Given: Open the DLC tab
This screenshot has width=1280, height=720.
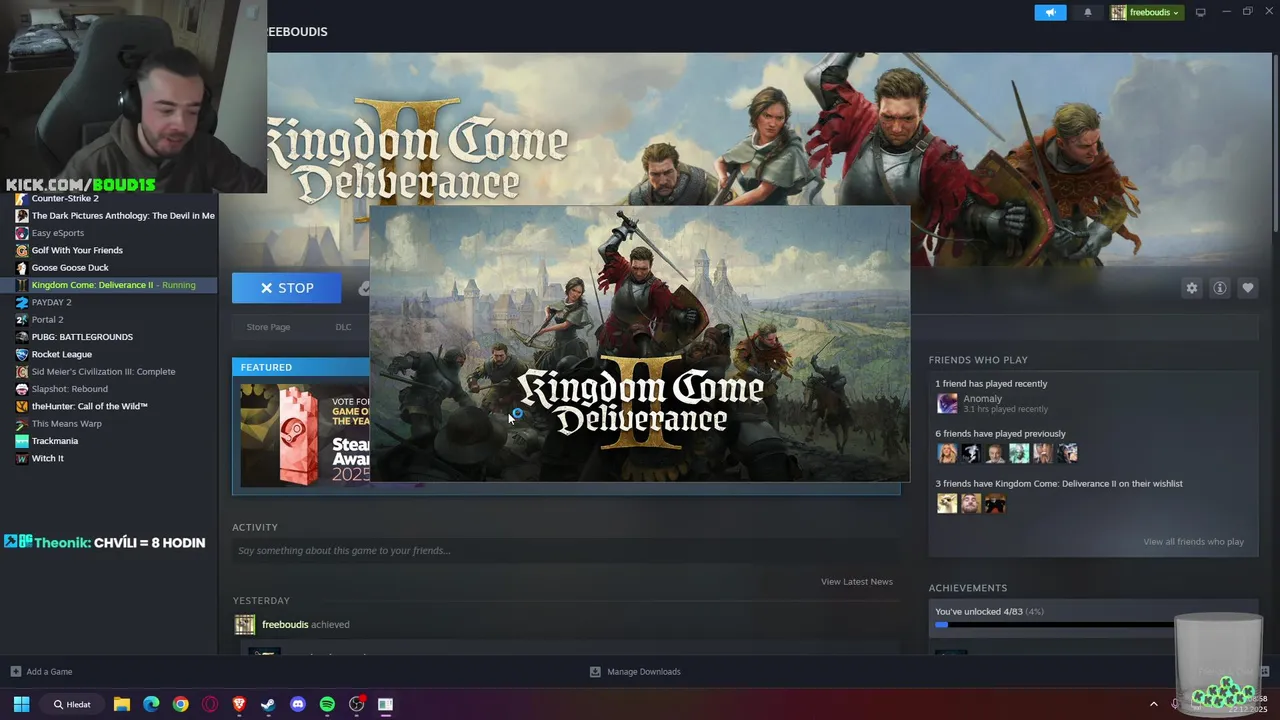Looking at the screenshot, I should 343,327.
